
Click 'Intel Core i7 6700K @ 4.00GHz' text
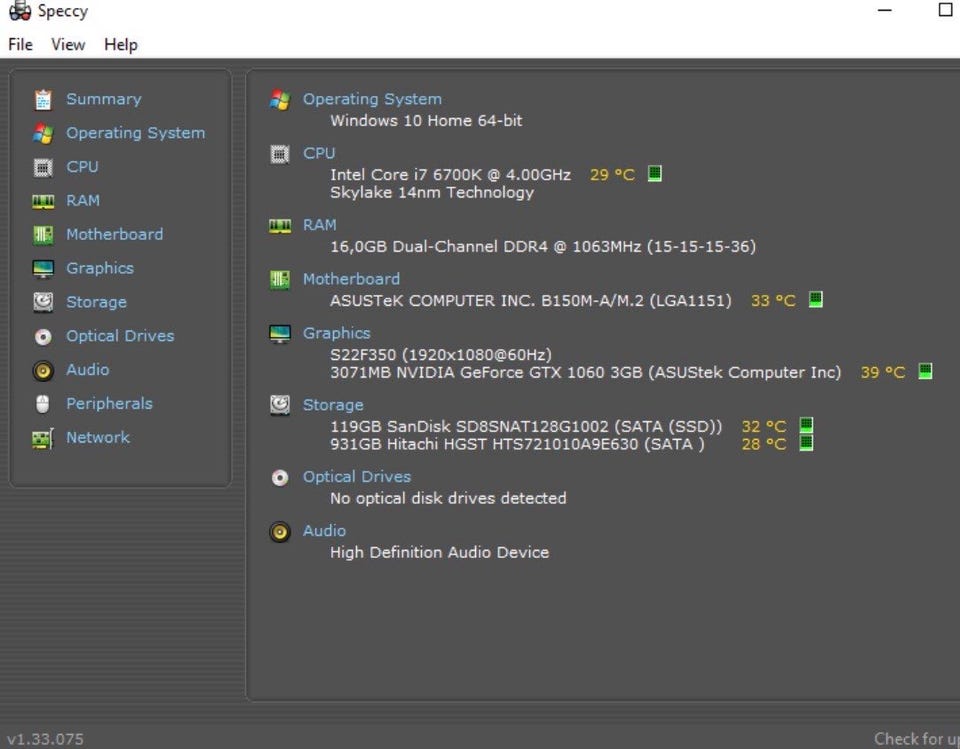tap(451, 175)
